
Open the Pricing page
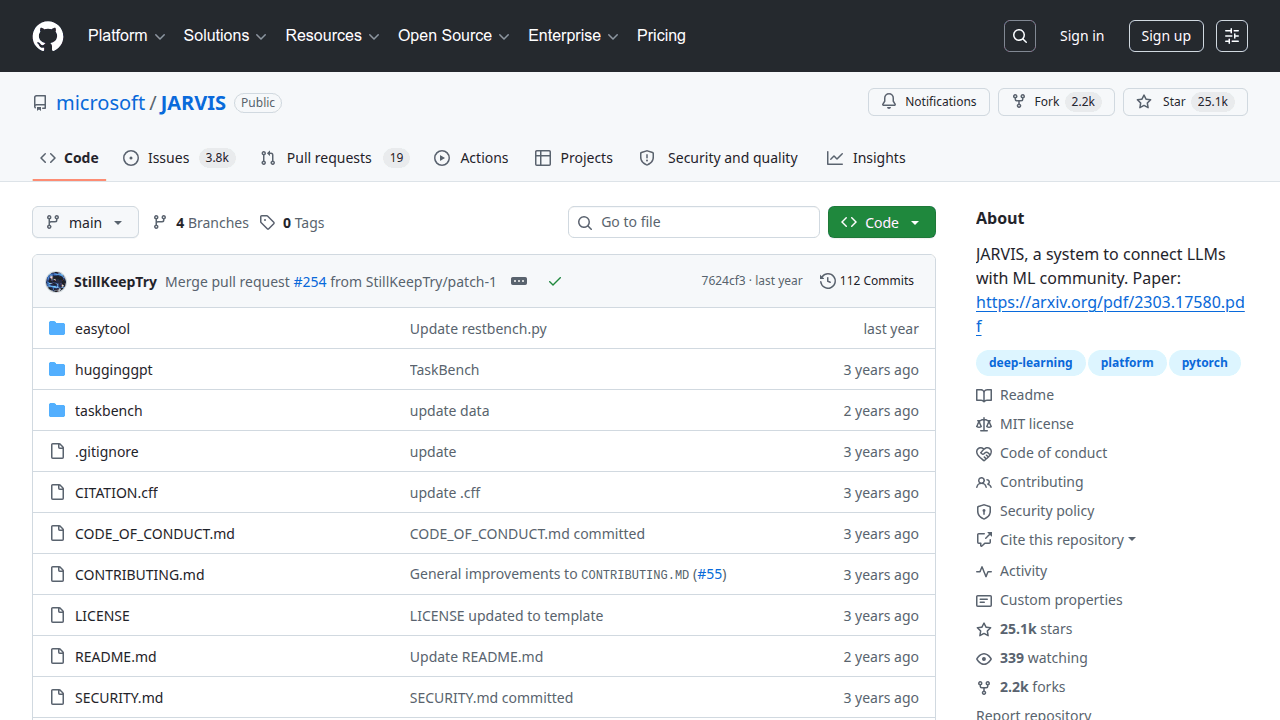tap(661, 36)
